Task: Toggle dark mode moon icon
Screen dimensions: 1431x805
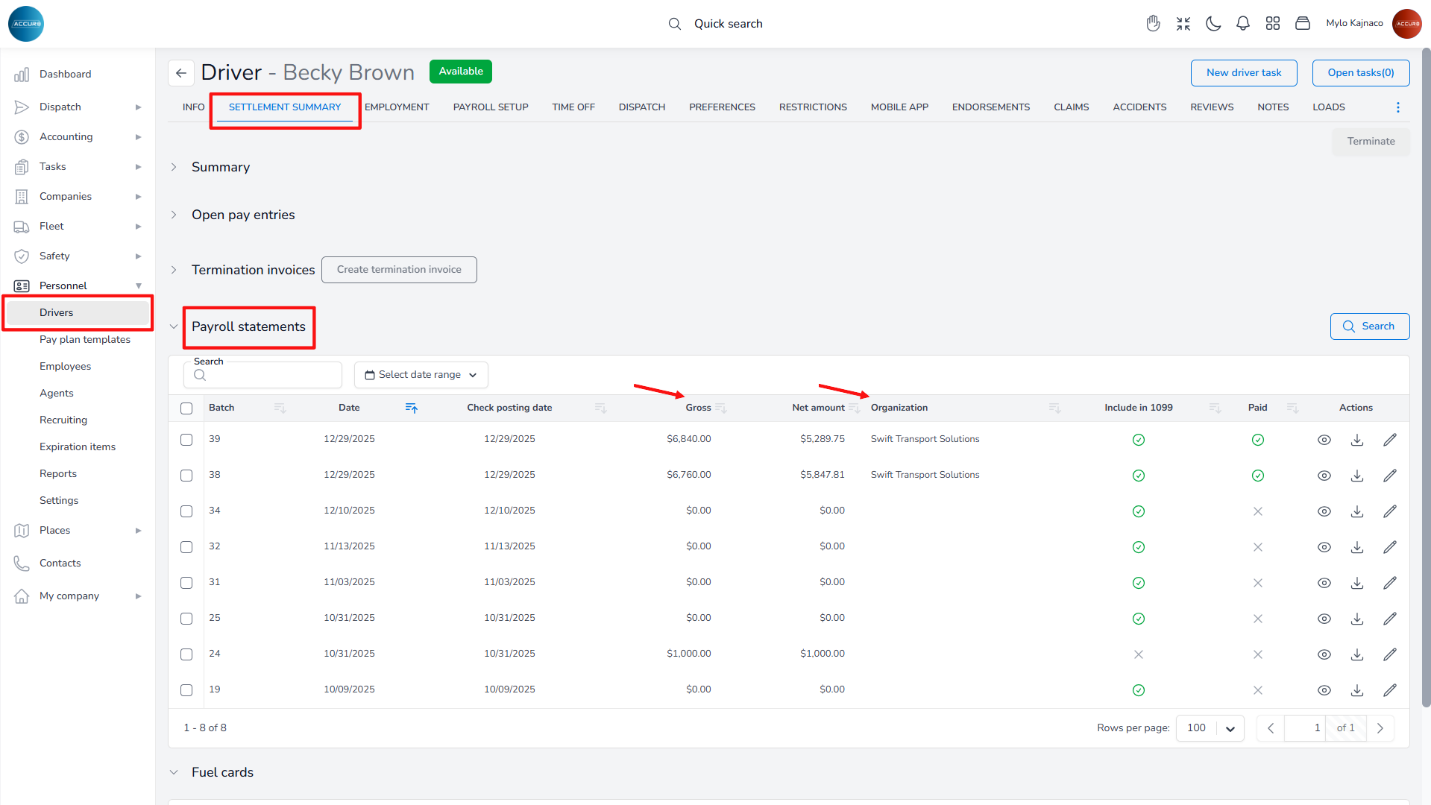Action: [1213, 24]
